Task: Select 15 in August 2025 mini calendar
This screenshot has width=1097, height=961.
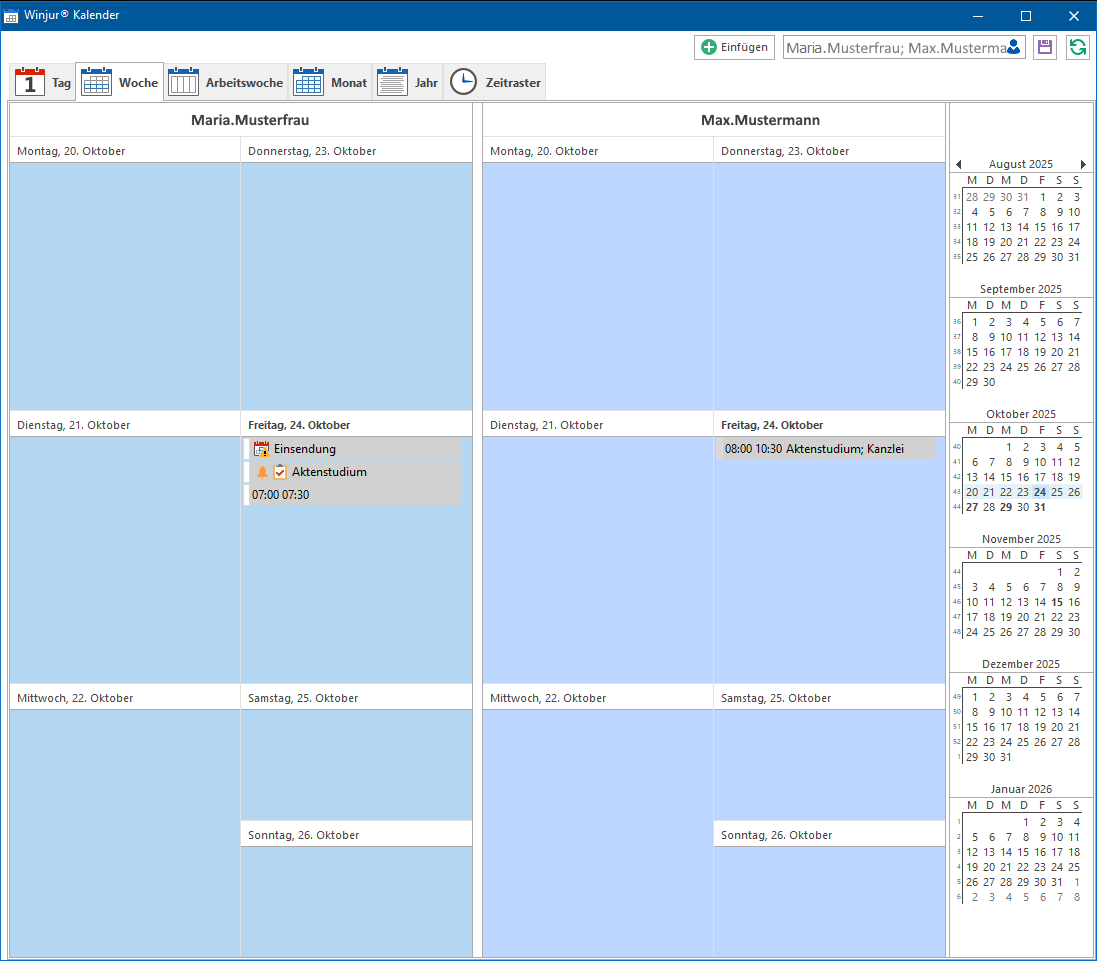Action: (x=1040, y=227)
